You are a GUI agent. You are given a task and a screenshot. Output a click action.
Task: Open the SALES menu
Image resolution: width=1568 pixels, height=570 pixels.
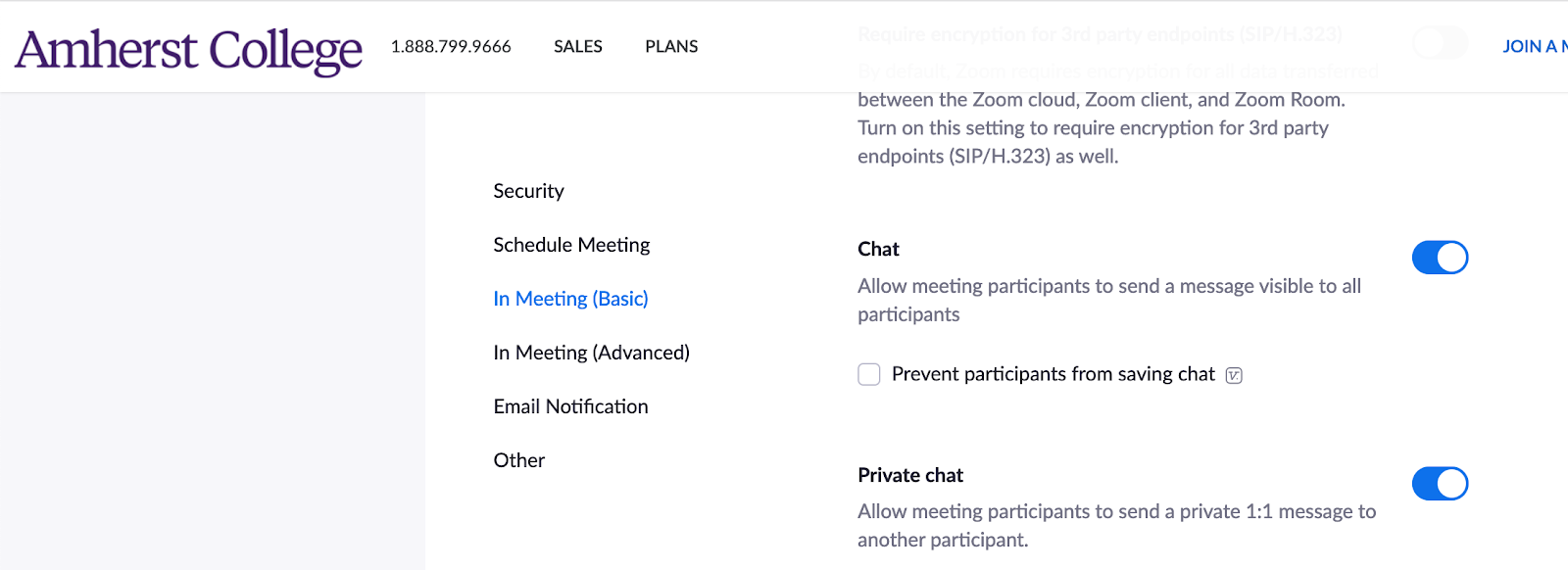[577, 47]
